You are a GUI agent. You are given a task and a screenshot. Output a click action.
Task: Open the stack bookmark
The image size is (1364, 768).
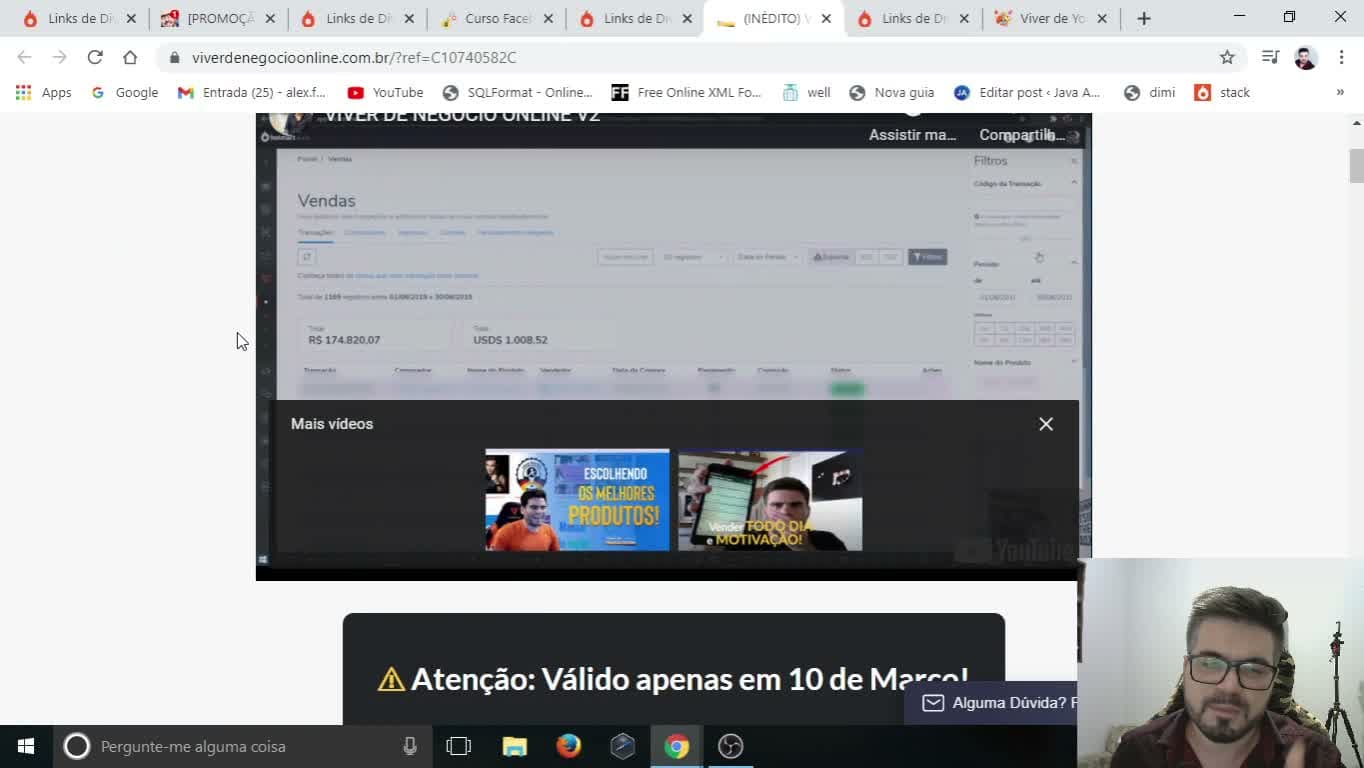pos(1222,92)
